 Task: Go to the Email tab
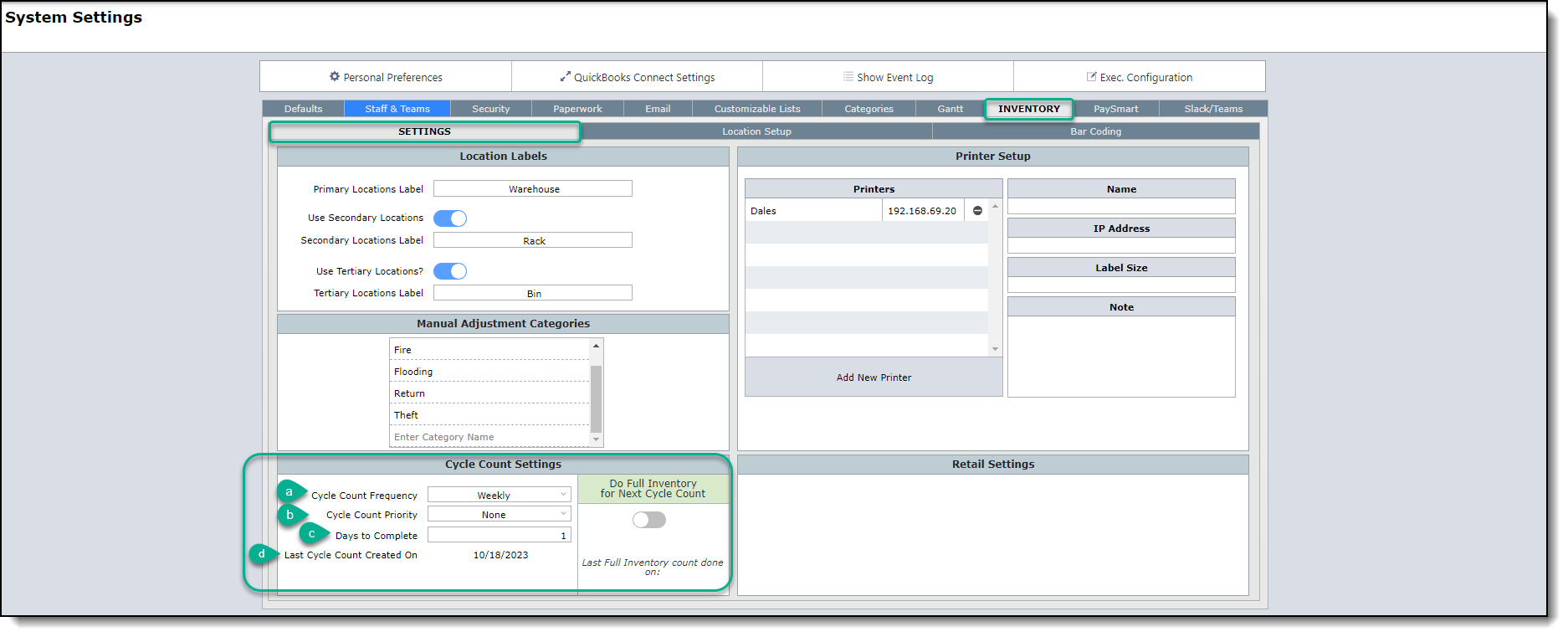click(x=658, y=109)
